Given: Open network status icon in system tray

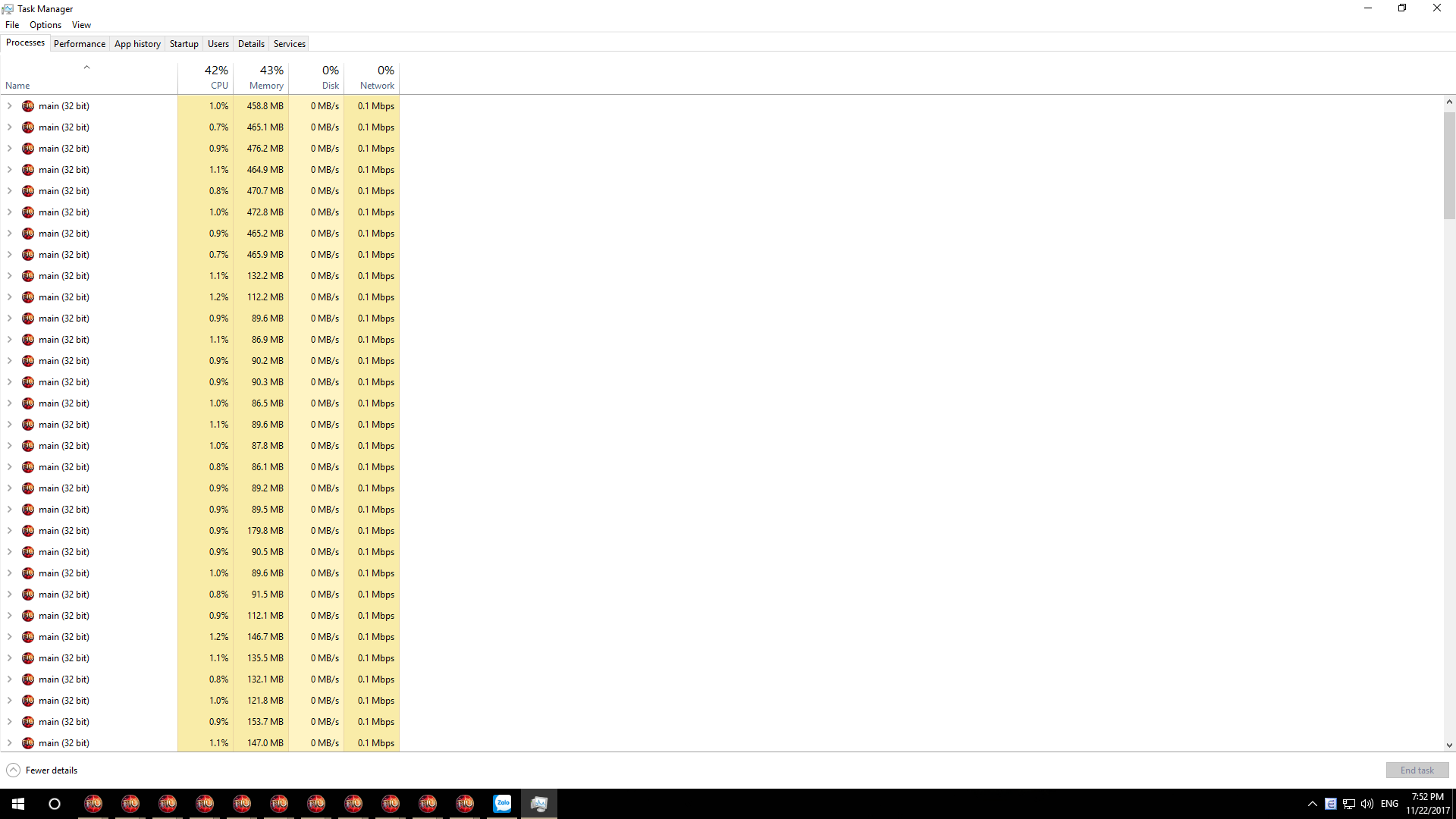Looking at the screenshot, I should [1349, 804].
